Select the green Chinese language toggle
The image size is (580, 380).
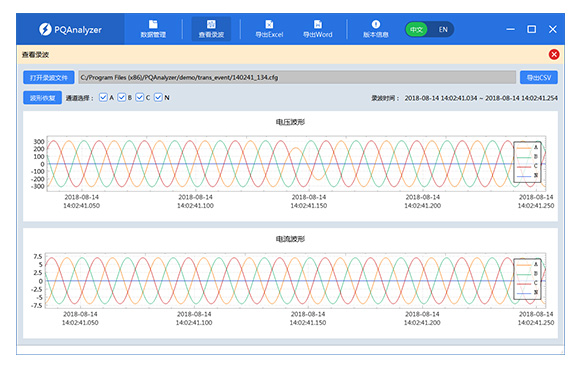tap(417, 30)
